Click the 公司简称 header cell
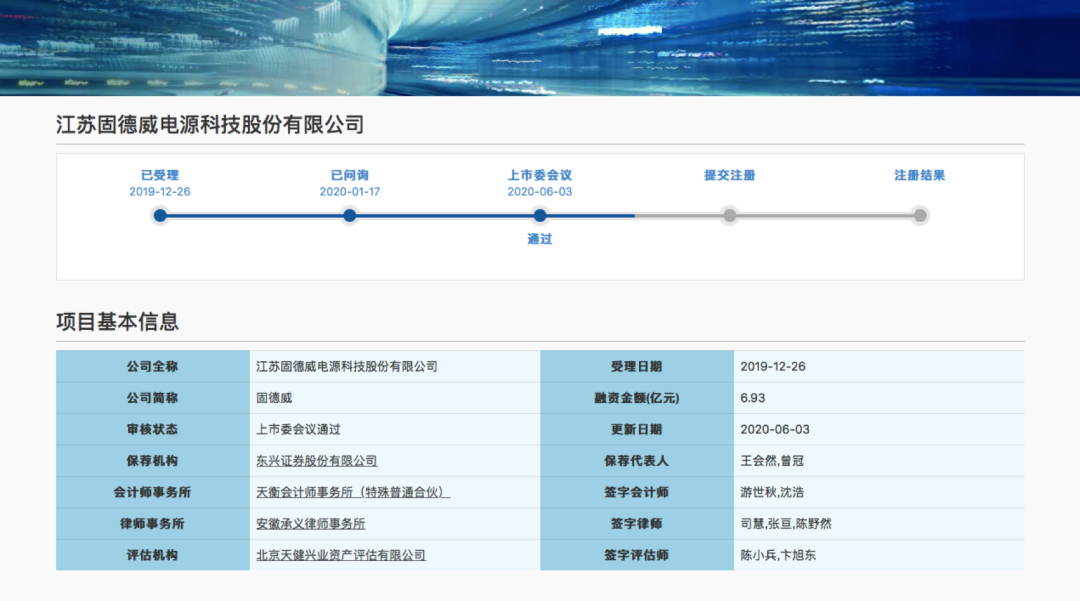Viewport: 1080px width, 601px height. [153, 398]
